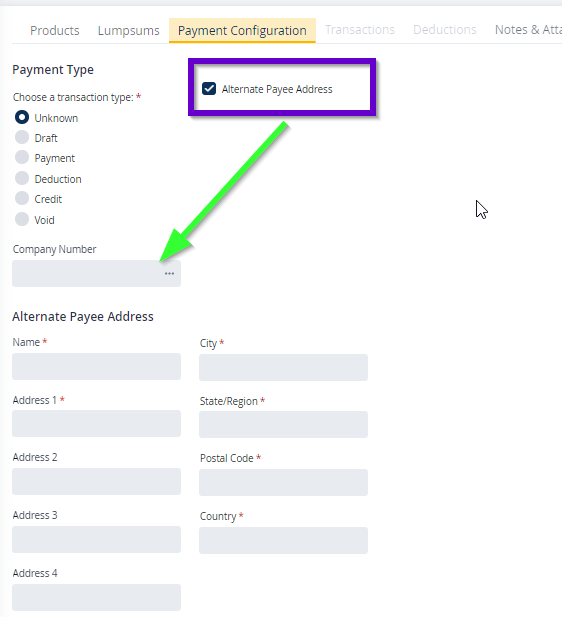Open the Company Number lookup ellipsis icon

click(x=169, y=273)
